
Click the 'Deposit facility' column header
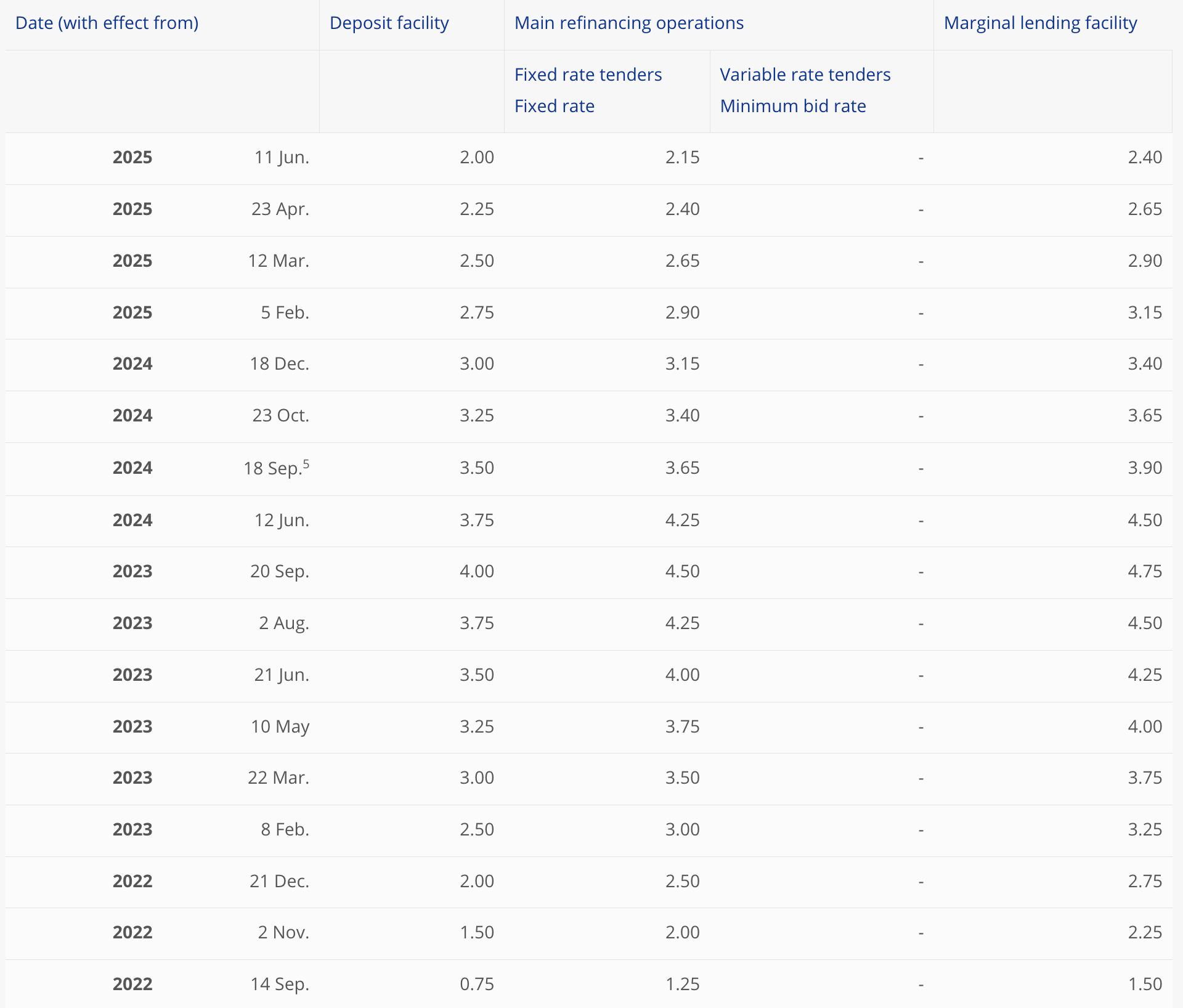(x=389, y=23)
